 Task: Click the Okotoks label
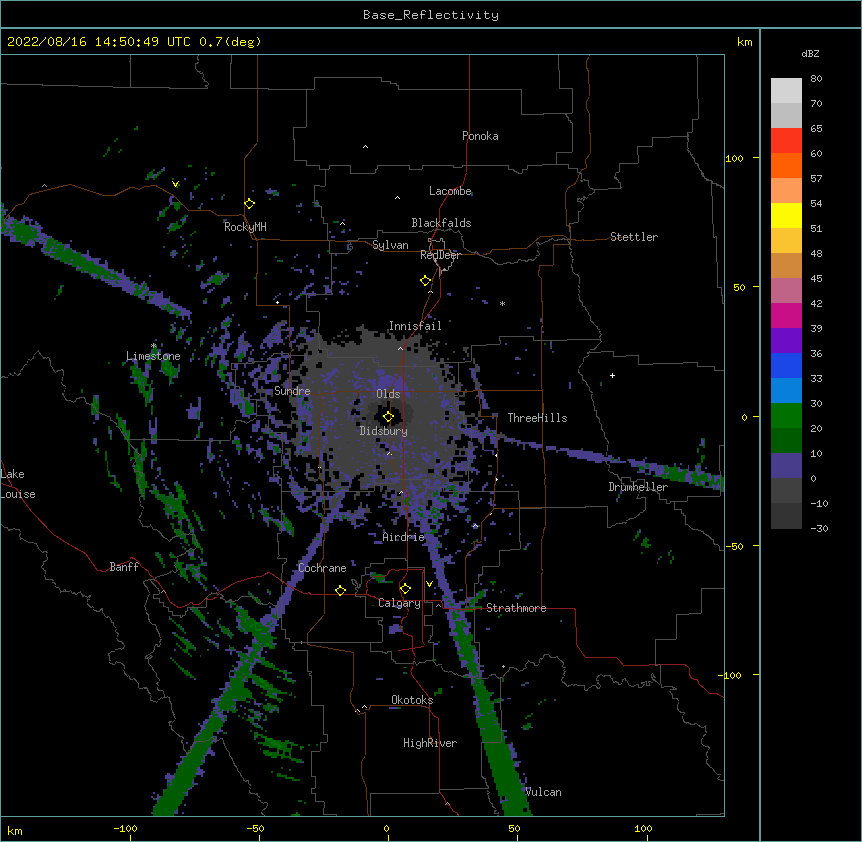tap(412, 700)
